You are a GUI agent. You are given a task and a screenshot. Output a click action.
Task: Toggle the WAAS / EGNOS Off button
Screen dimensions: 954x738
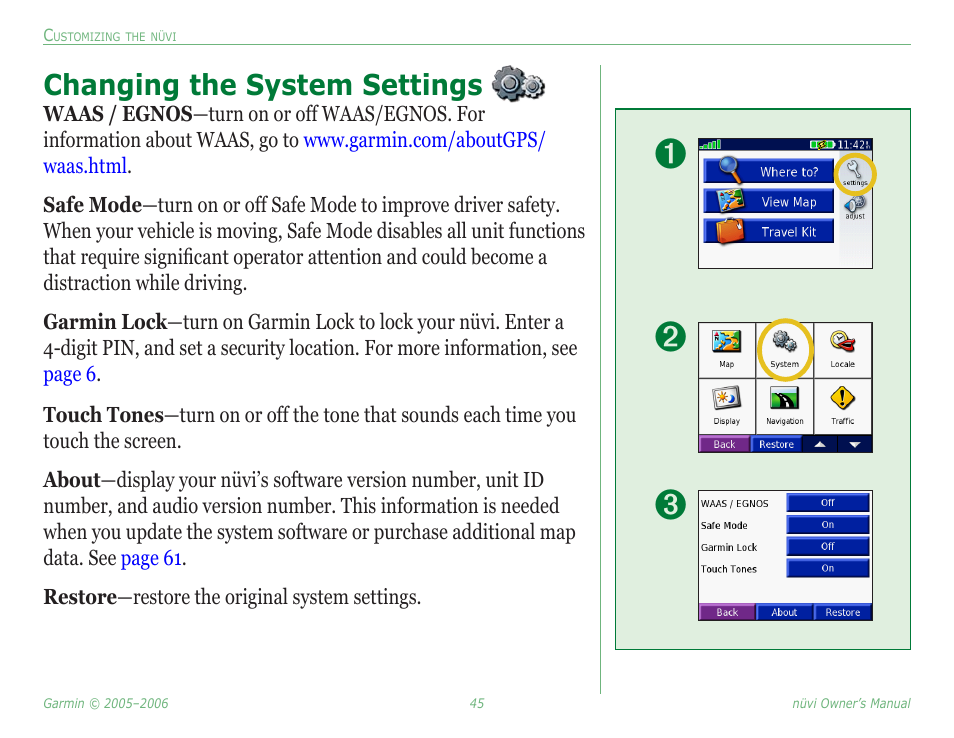click(827, 503)
